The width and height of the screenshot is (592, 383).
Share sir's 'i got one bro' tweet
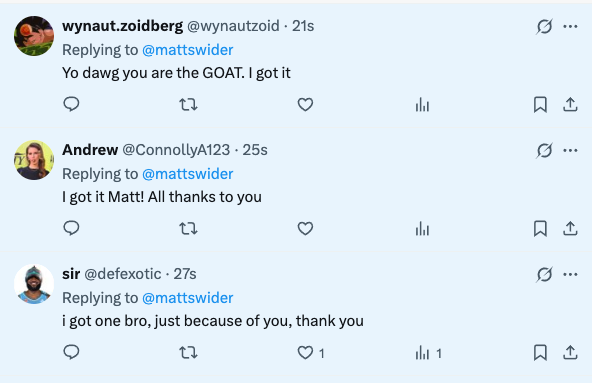click(570, 352)
